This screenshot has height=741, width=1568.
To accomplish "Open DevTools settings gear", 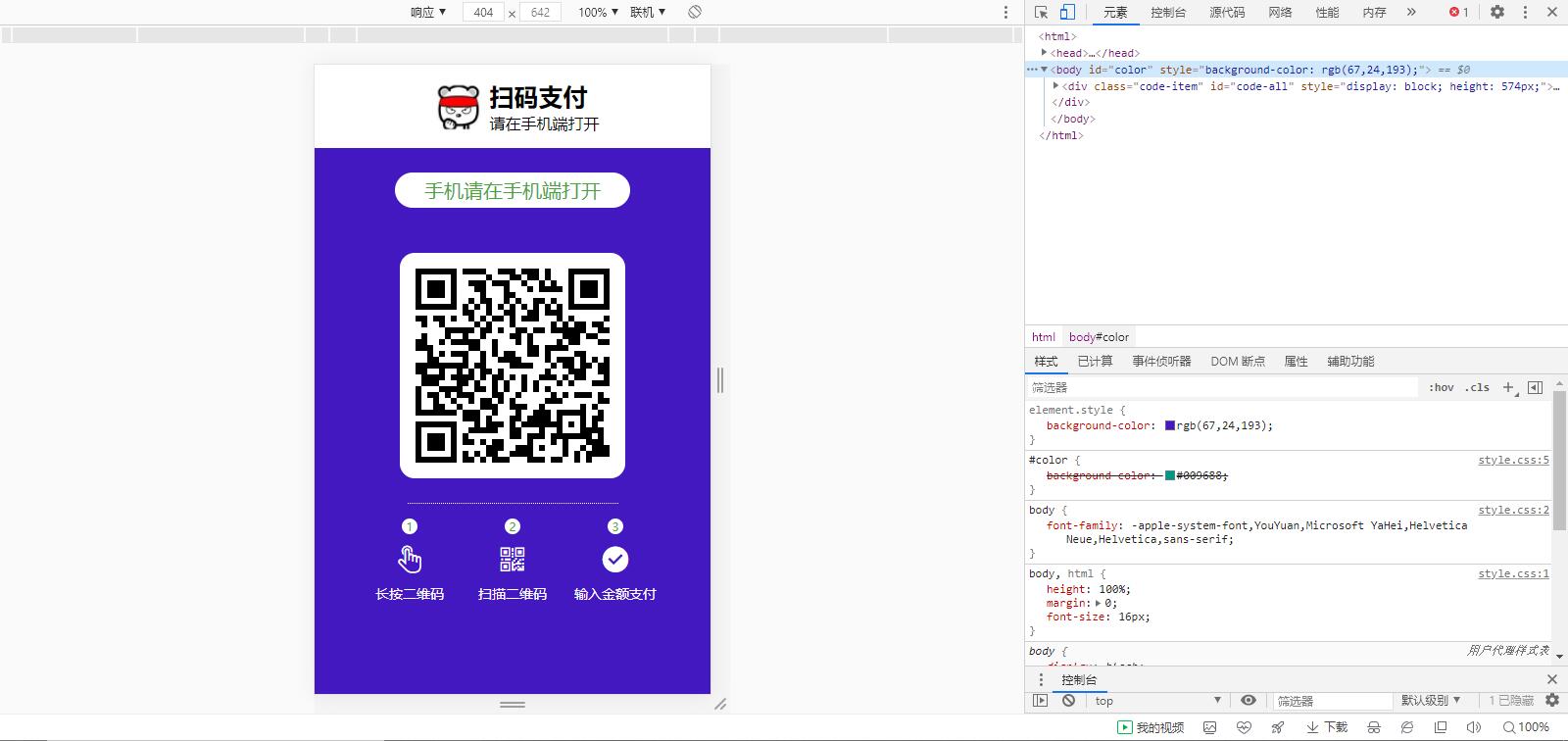I will (x=1497, y=12).
